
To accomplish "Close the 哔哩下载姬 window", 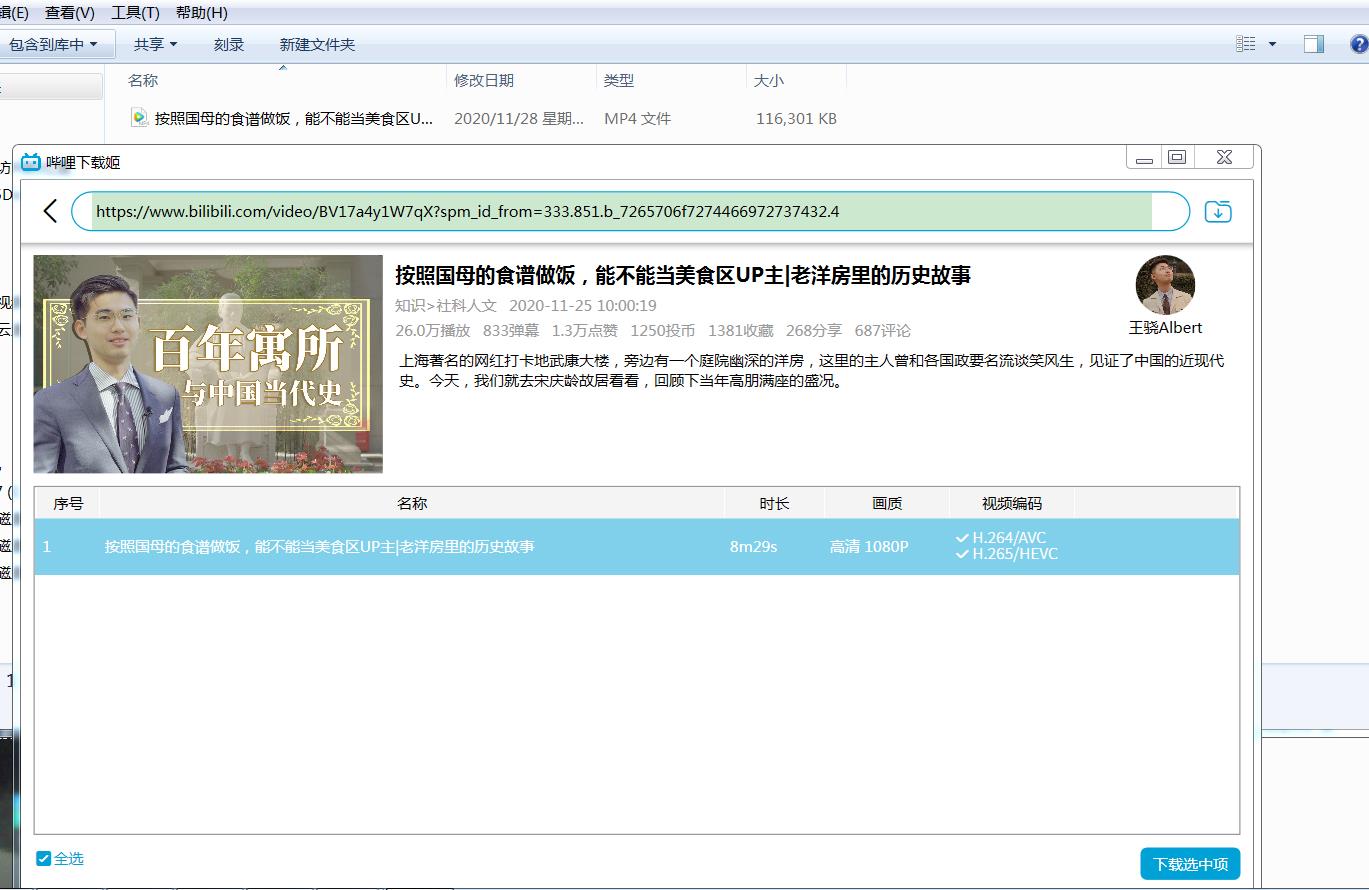I will point(1225,158).
